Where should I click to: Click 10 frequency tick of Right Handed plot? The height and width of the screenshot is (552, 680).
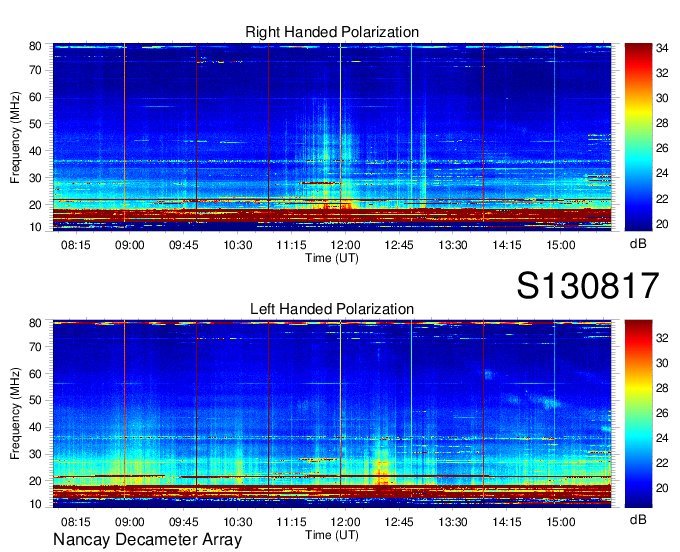click(x=35, y=227)
